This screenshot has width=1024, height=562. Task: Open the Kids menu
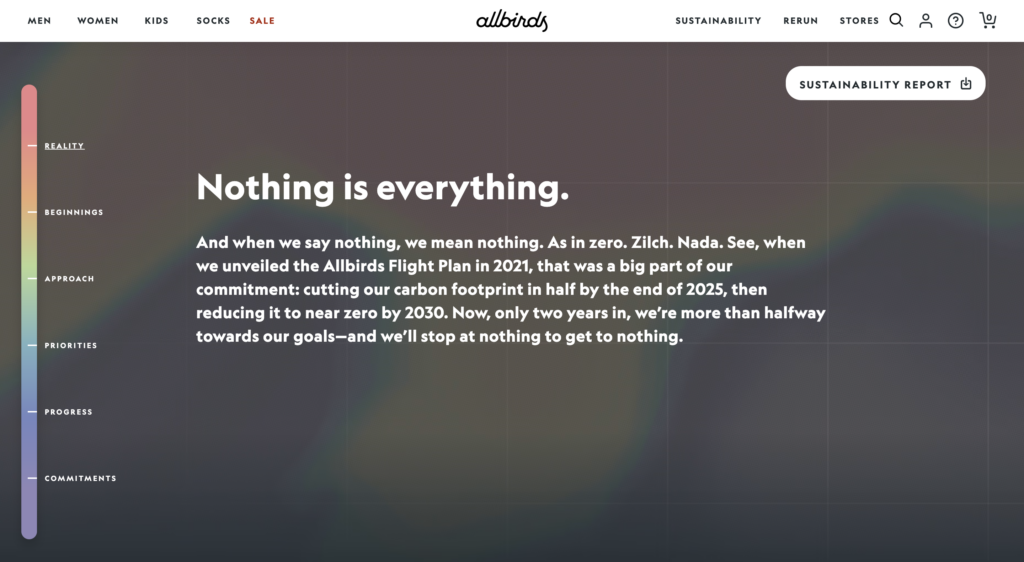[157, 21]
